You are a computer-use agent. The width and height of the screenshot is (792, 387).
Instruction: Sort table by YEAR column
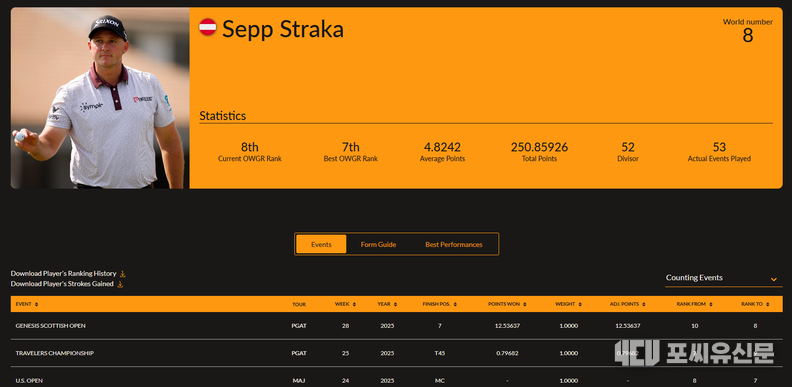(387, 304)
